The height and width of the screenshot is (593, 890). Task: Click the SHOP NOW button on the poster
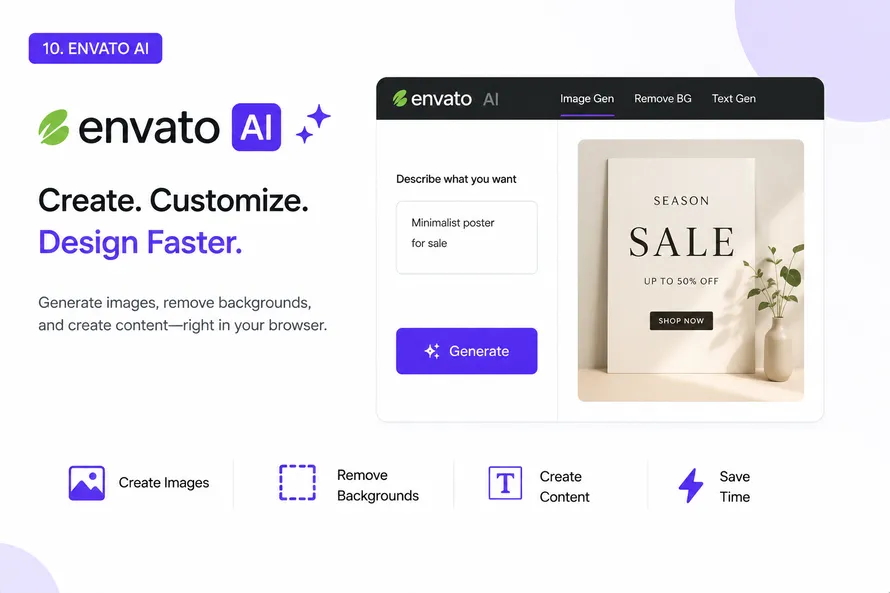[681, 321]
